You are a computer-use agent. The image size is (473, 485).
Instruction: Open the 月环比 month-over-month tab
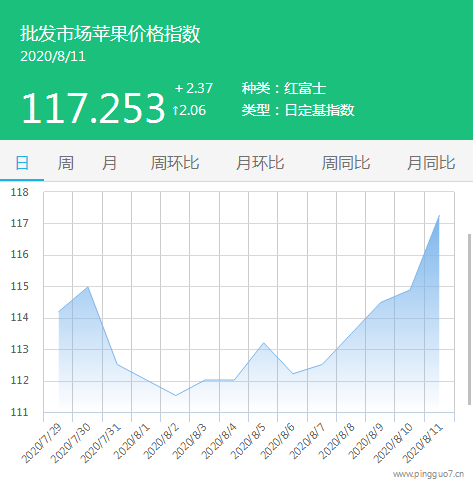(x=260, y=163)
